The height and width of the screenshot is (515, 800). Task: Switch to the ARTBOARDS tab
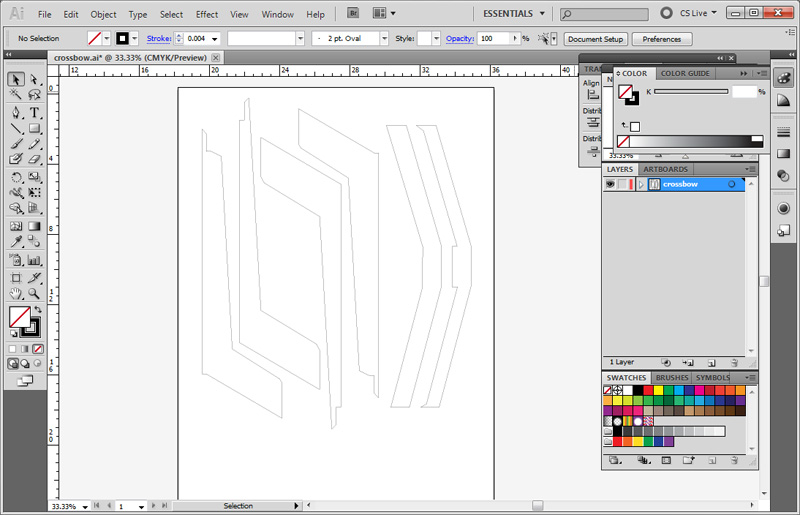point(665,169)
